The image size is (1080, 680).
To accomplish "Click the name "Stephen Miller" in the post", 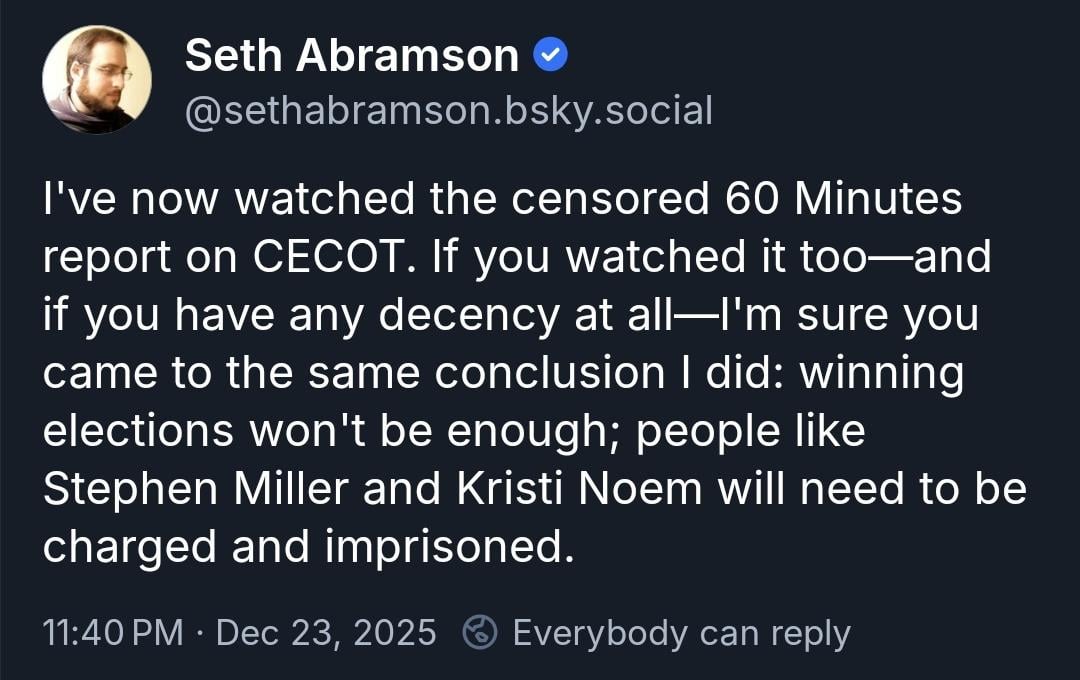I will pyautogui.click(x=195, y=490).
